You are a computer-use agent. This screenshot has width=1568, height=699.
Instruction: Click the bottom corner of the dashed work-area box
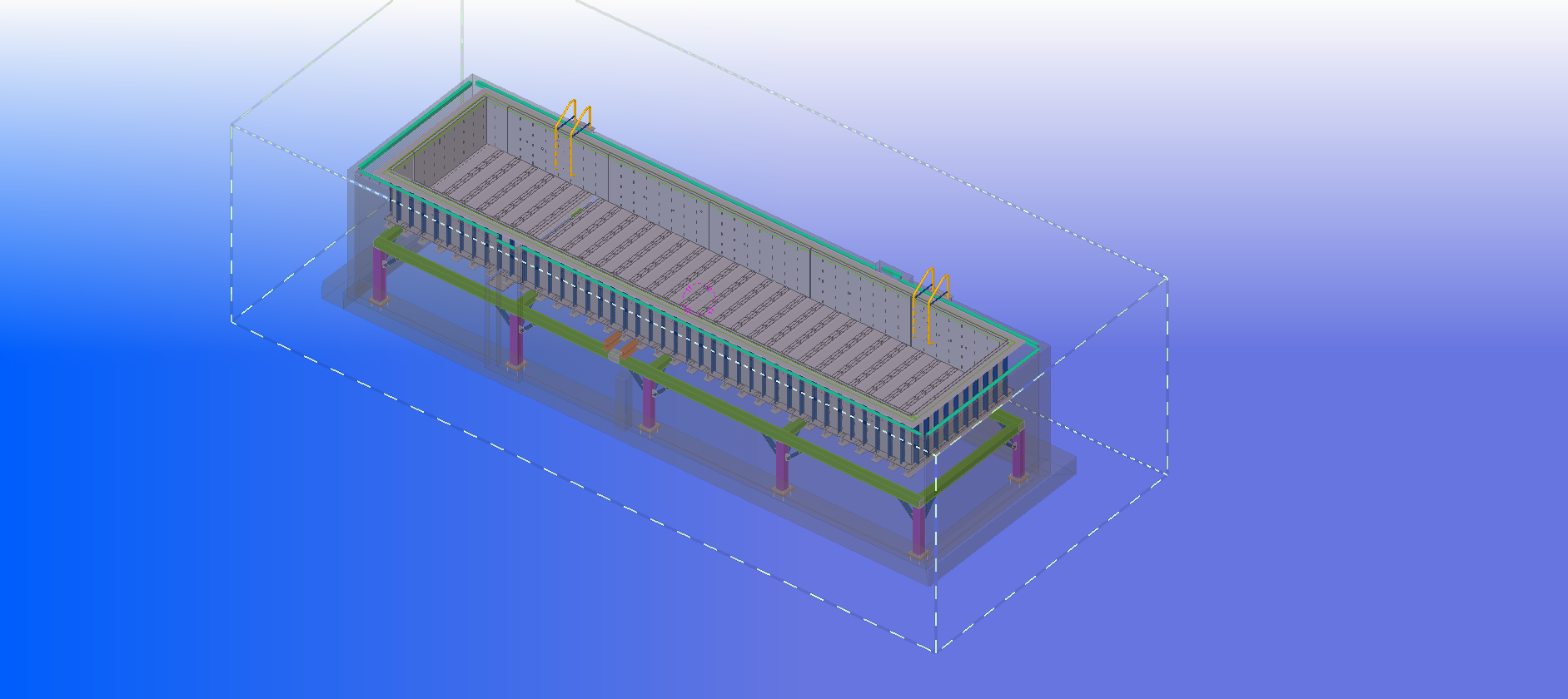pyautogui.click(x=935, y=650)
